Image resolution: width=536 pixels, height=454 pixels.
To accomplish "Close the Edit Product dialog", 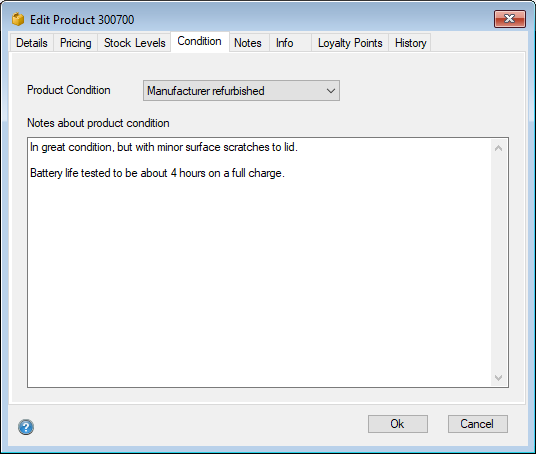I will tap(510, 18).
